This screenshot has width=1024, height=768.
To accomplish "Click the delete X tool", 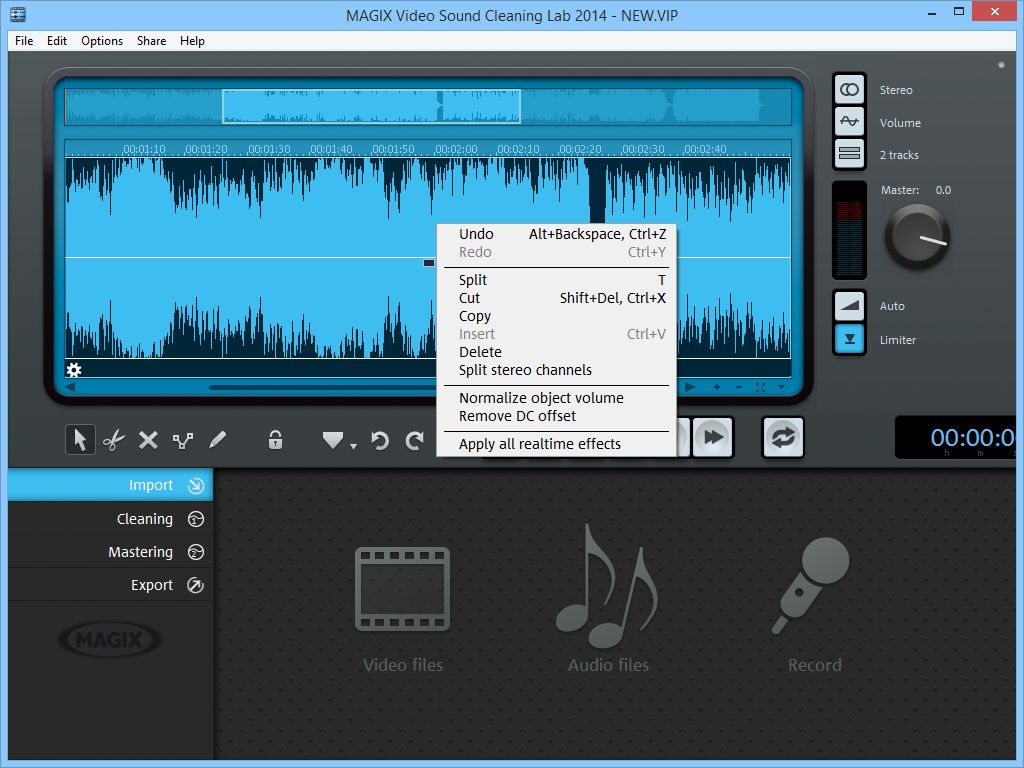I will tap(148, 439).
